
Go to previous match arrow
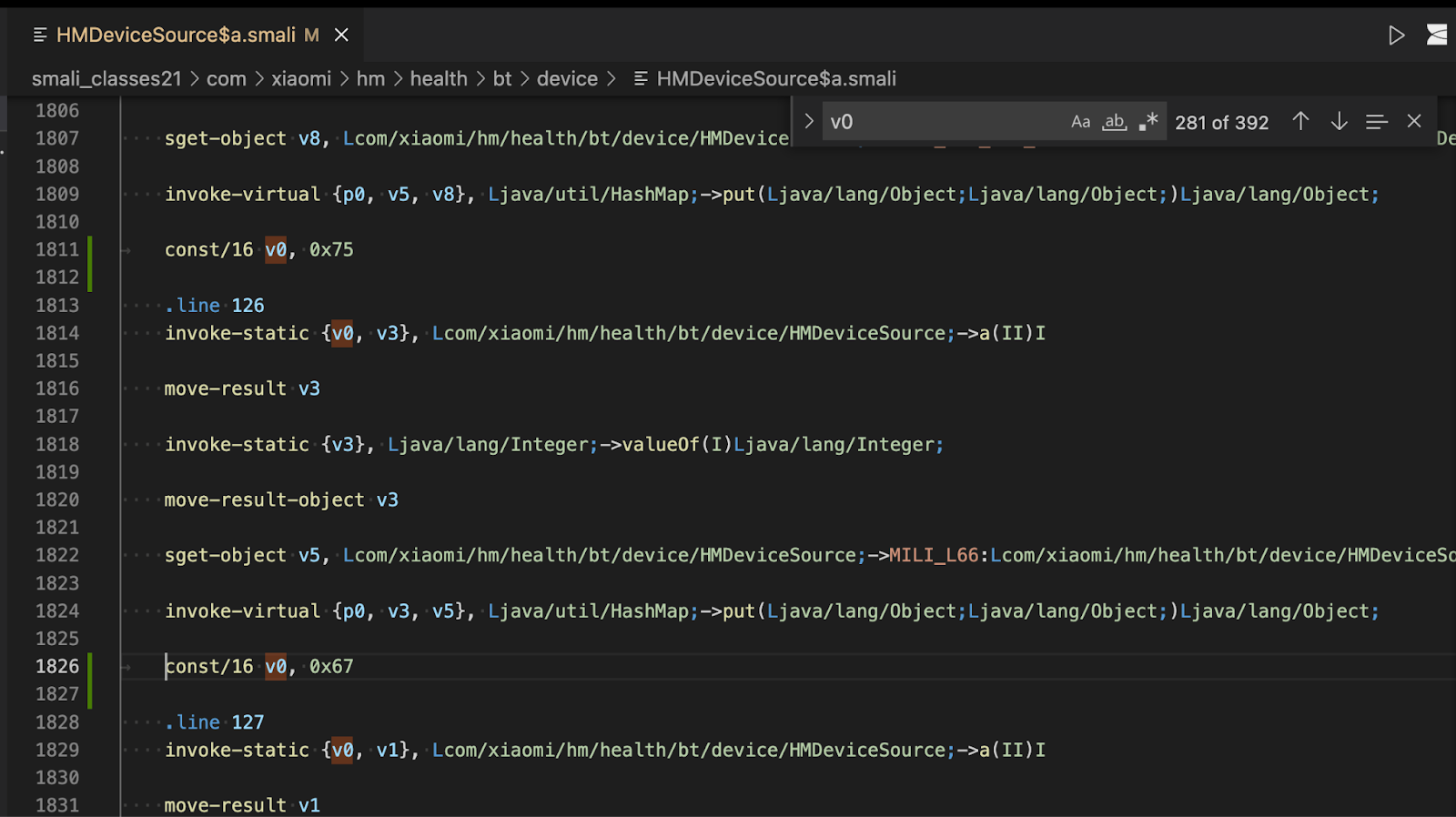1300,121
